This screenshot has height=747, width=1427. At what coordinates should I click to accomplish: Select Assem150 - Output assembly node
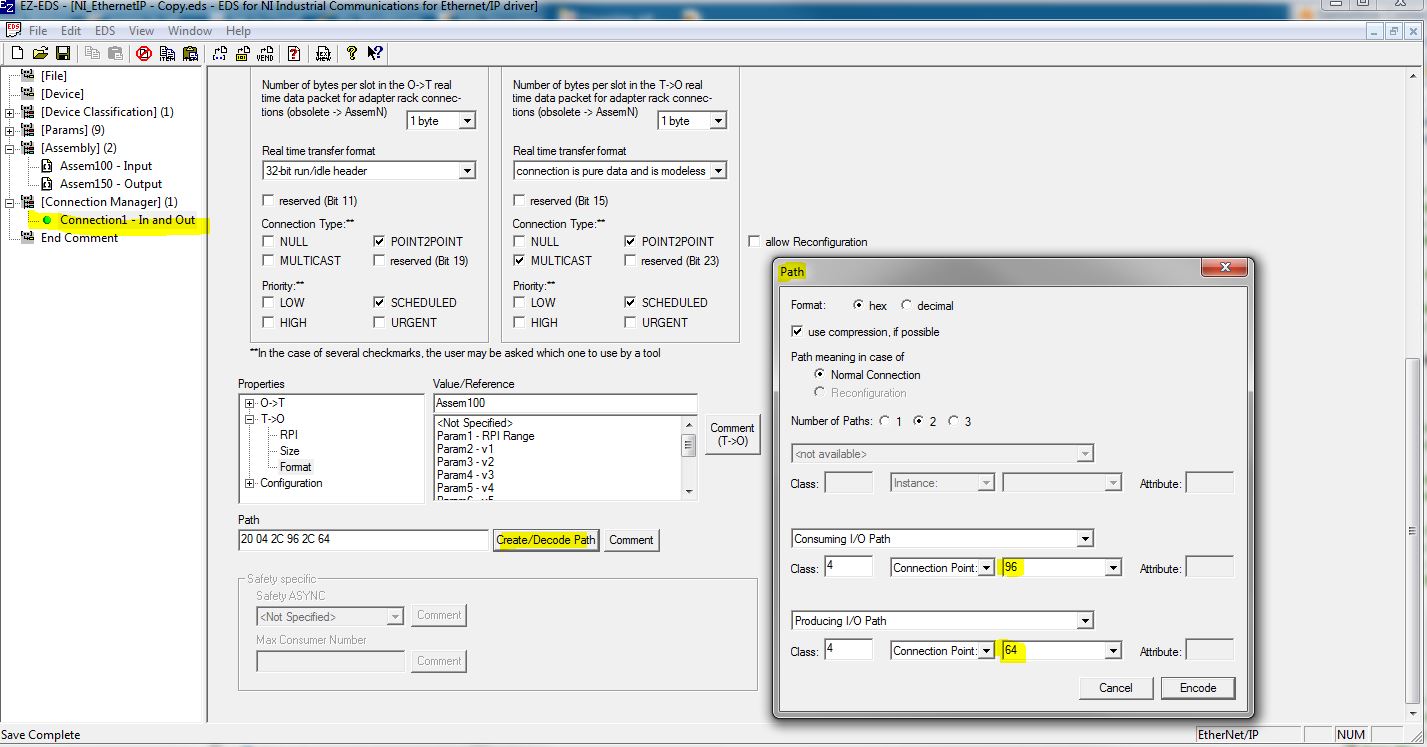111,184
